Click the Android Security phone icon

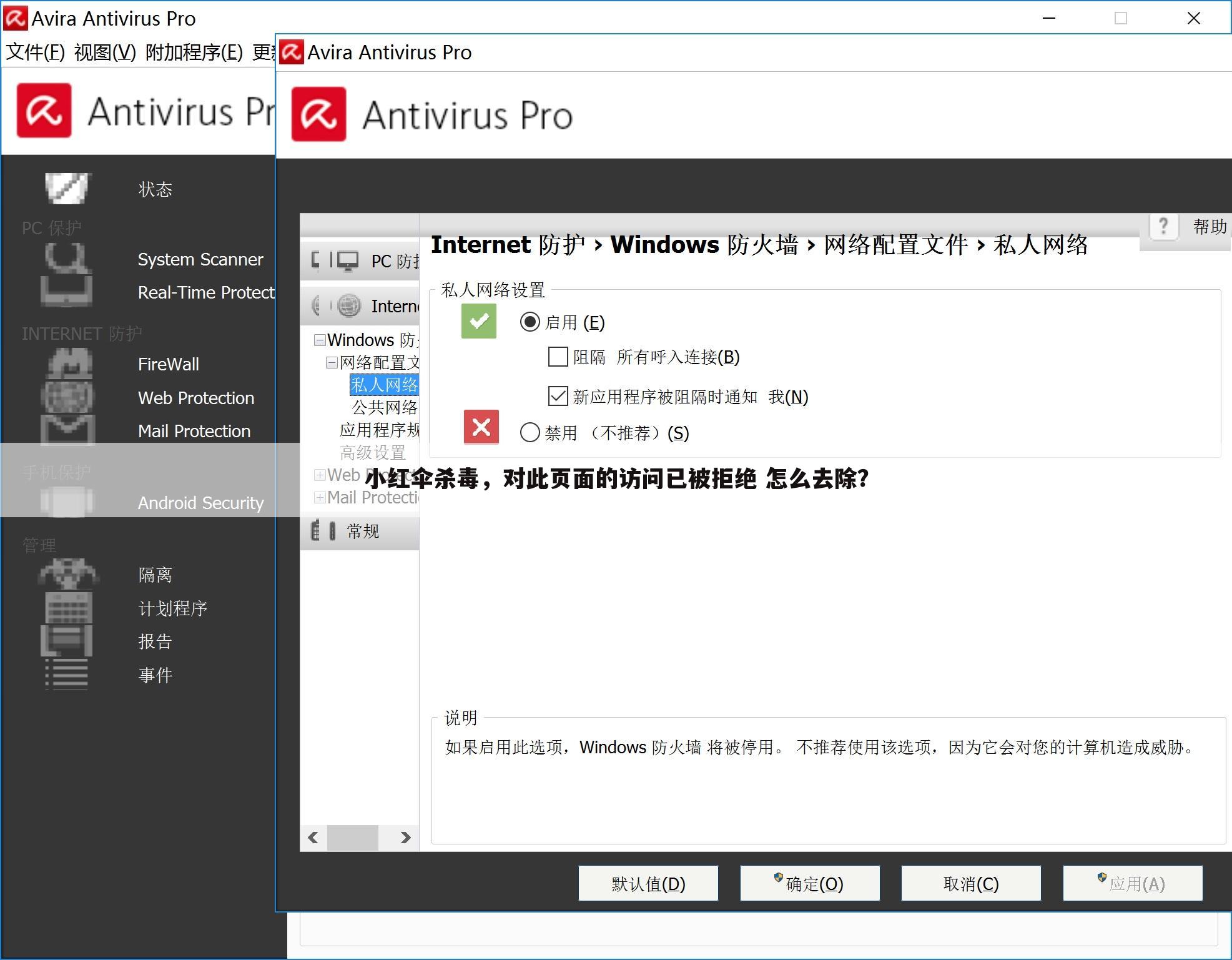pyautogui.click(x=67, y=502)
